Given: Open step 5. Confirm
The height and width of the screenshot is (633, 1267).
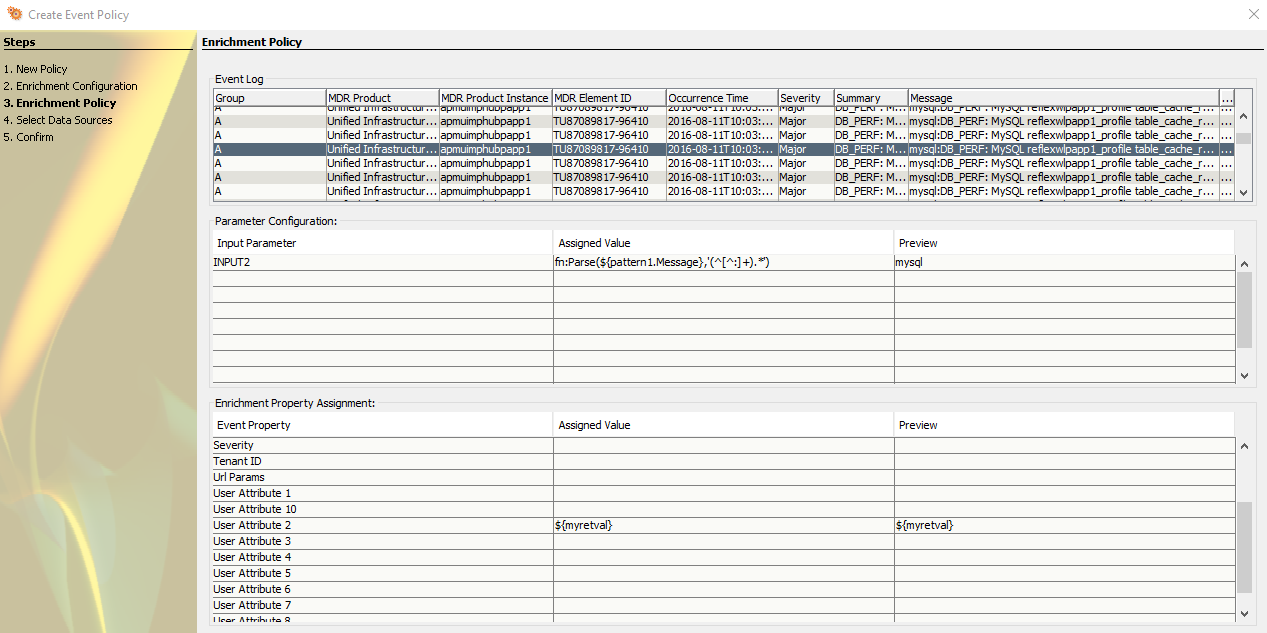Looking at the screenshot, I should coord(33,136).
